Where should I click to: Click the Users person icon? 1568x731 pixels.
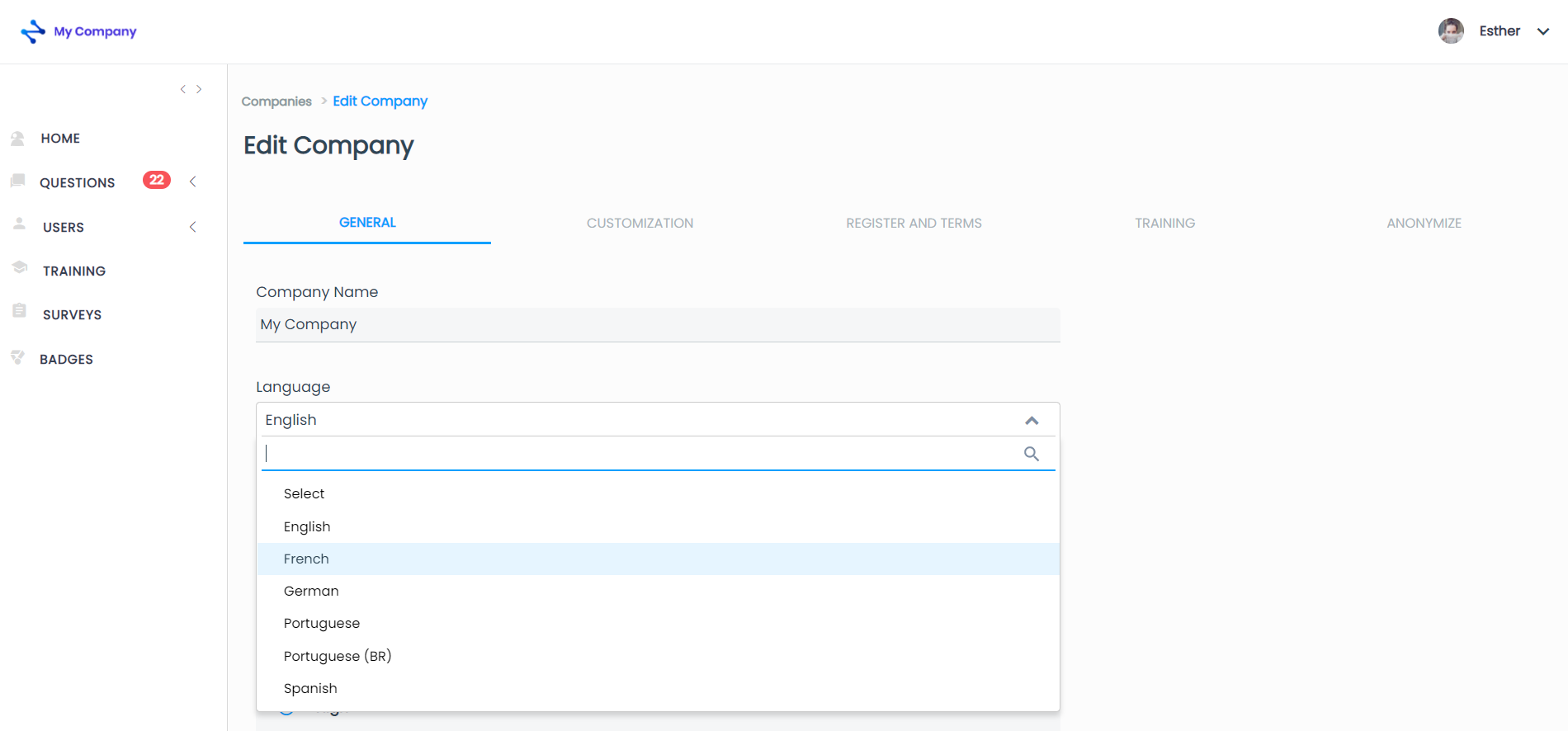tap(20, 224)
